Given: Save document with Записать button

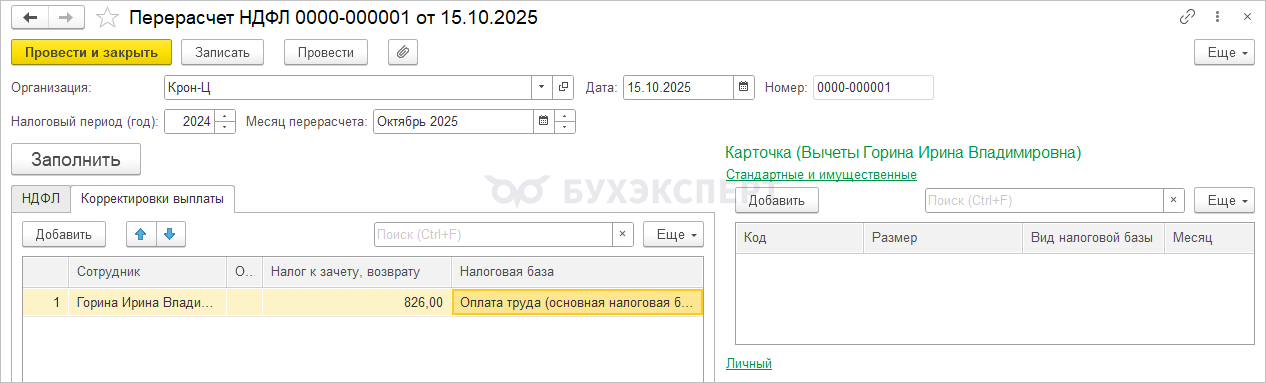Looking at the screenshot, I should 222,52.
